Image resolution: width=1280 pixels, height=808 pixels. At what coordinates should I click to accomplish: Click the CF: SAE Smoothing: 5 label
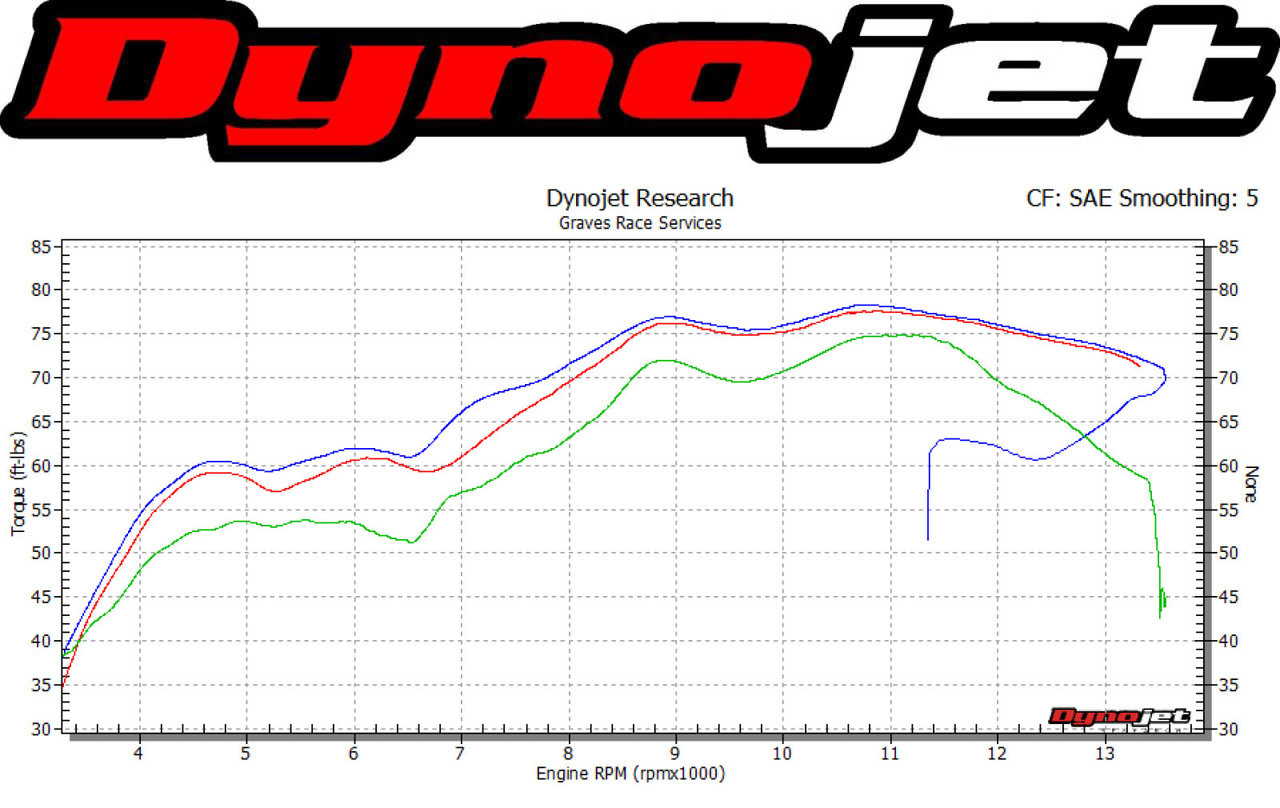[x=1142, y=198]
